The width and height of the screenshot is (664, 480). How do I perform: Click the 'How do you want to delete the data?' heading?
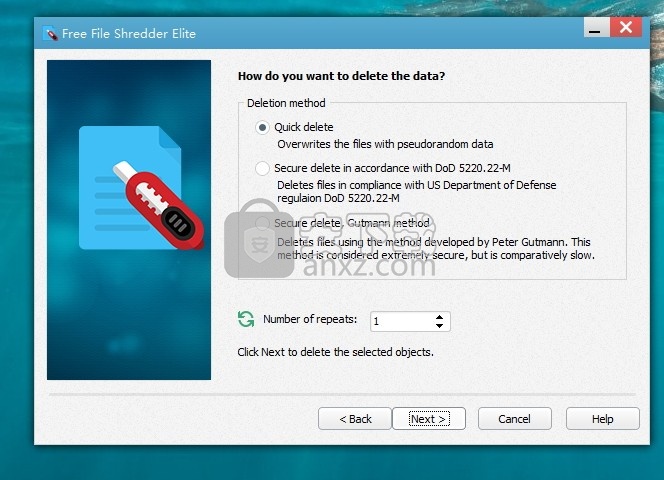click(x=341, y=76)
